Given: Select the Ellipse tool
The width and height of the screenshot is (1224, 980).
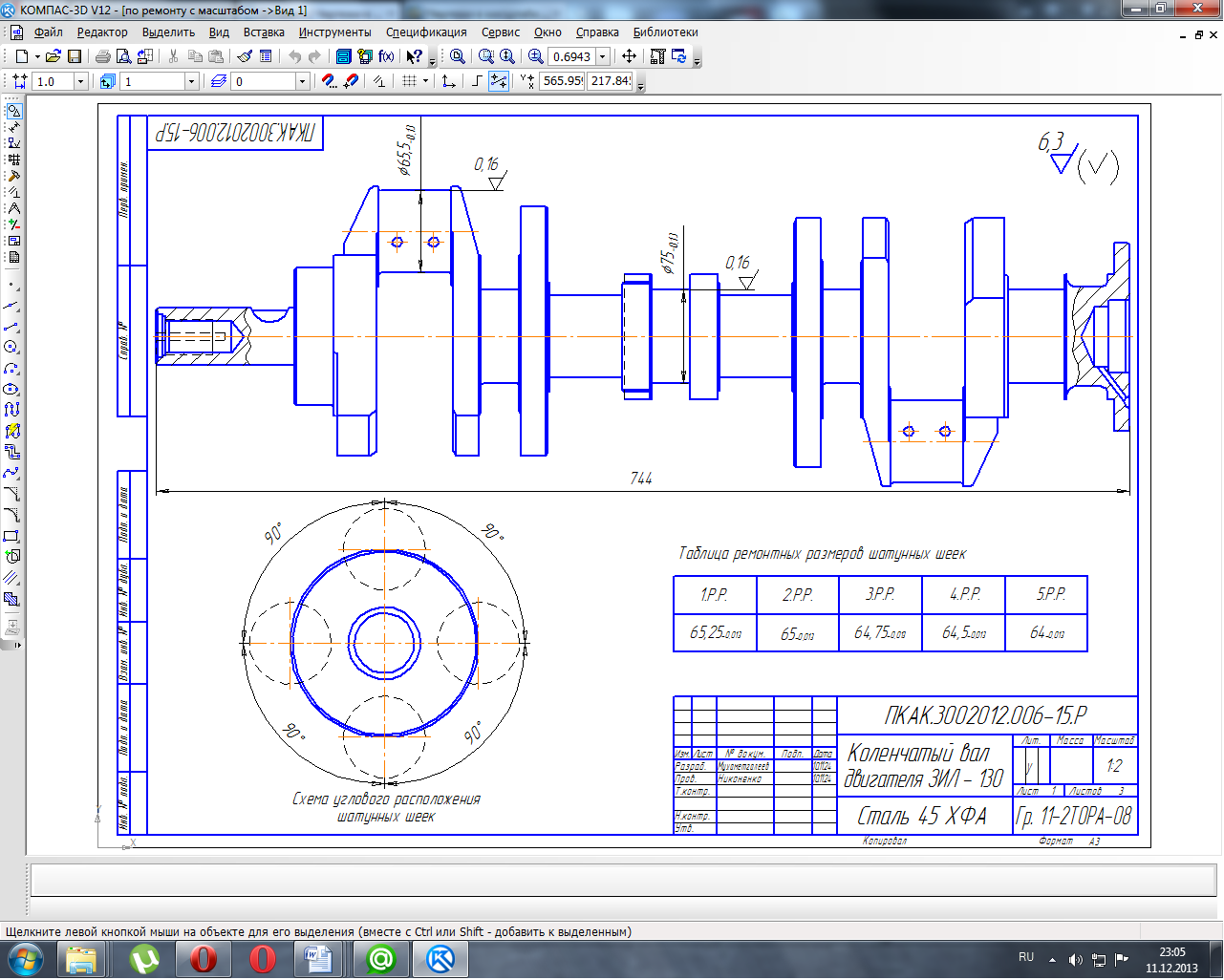Looking at the screenshot, I should [x=11, y=390].
